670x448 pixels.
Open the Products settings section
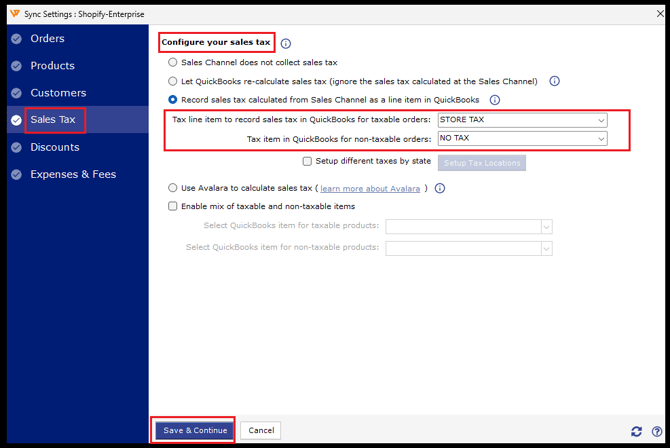pos(78,65)
